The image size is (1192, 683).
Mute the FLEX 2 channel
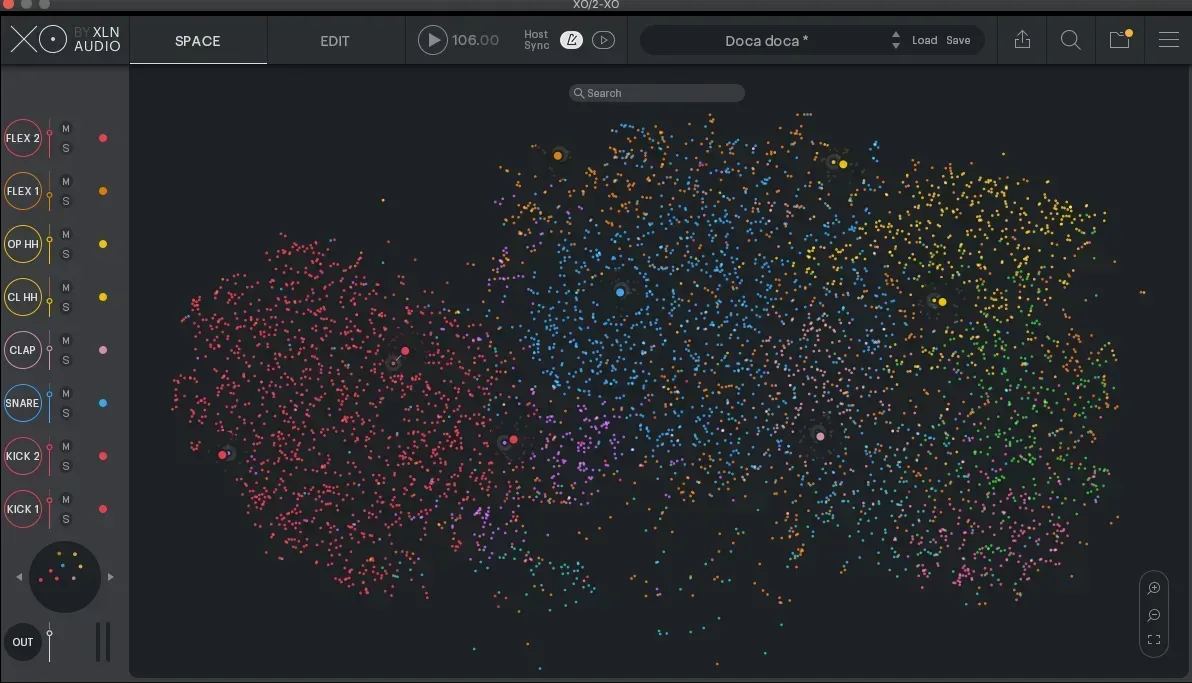[66, 129]
